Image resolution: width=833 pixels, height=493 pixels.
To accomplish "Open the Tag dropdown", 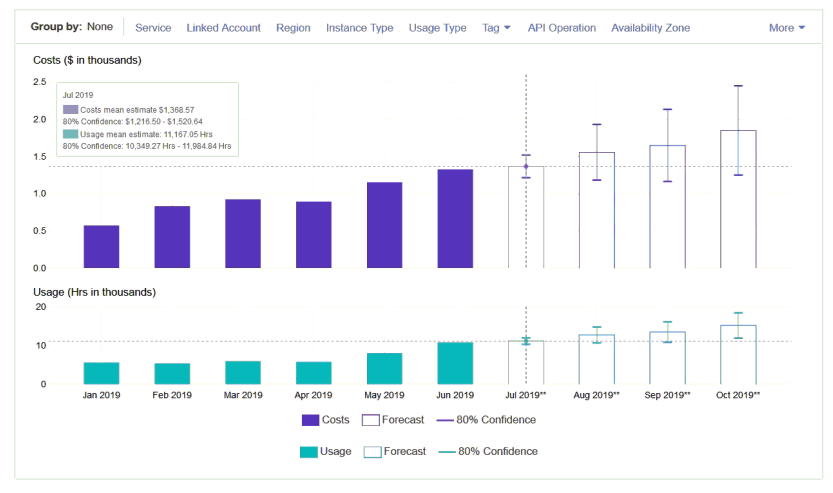I will pyautogui.click(x=496, y=28).
